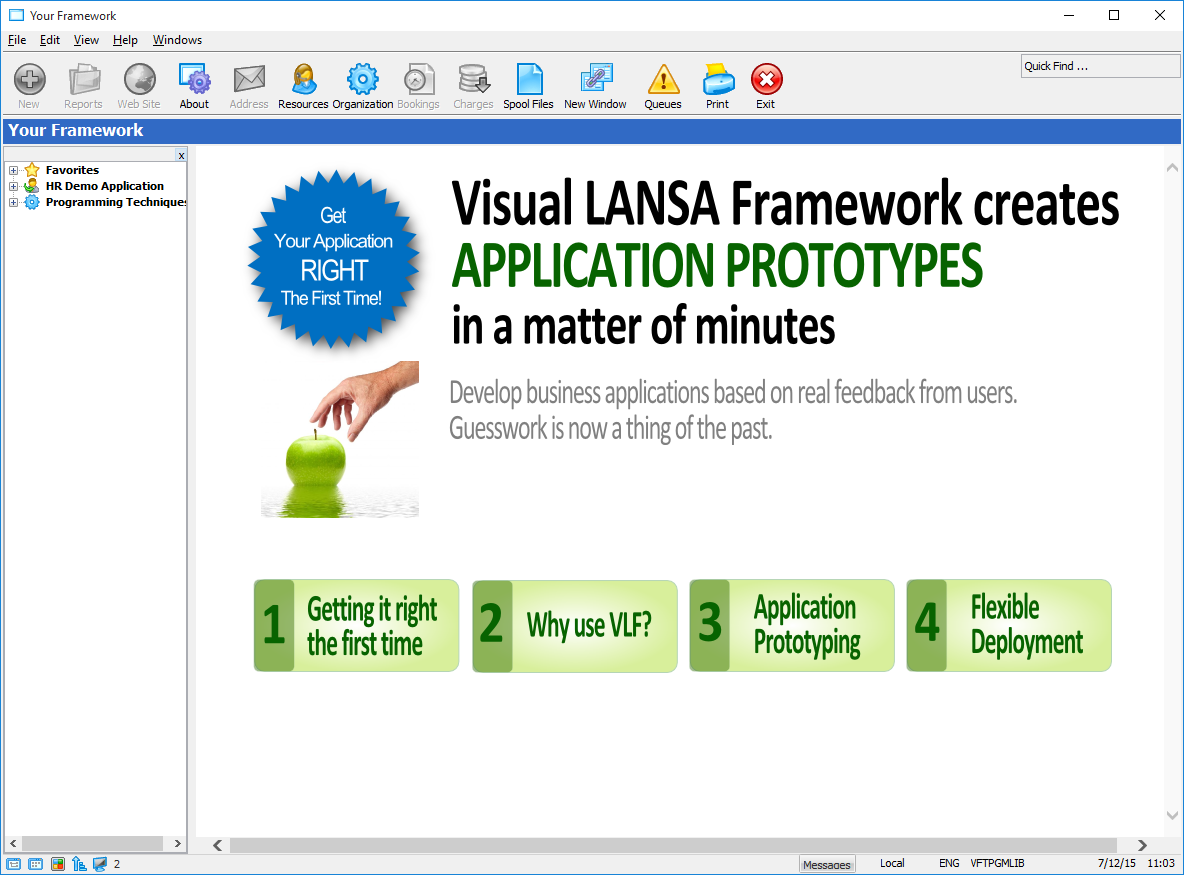1184x875 pixels.
Task: Click the content pane scroll down arrow
Action: click(x=1172, y=815)
